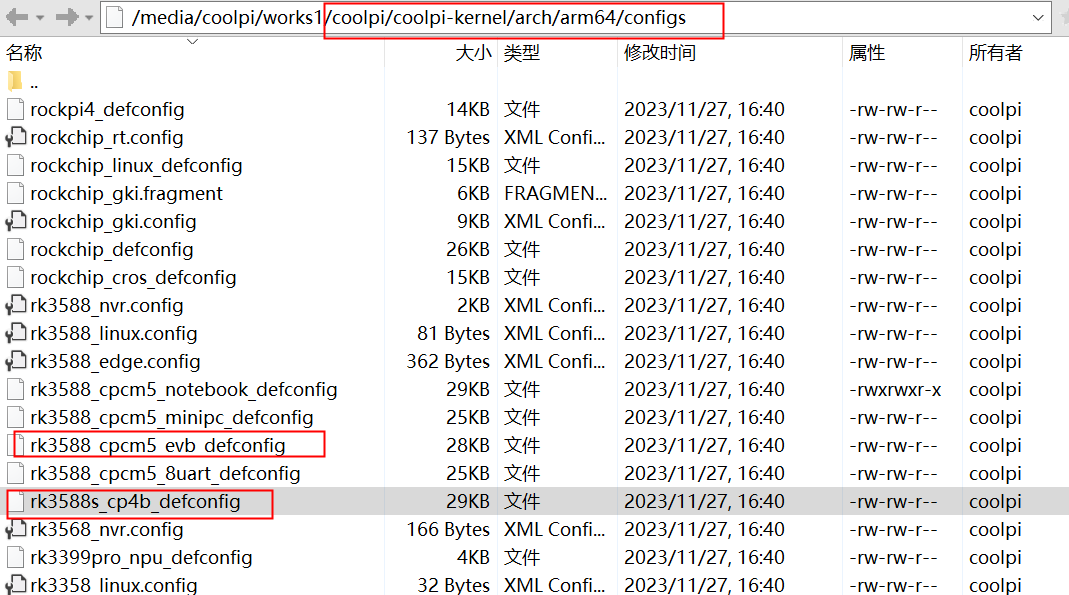Click the file name rockpi4_defconfig
Image resolution: width=1069 pixels, height=595 pixels.
pyautogui.click(x=107, y=109)
